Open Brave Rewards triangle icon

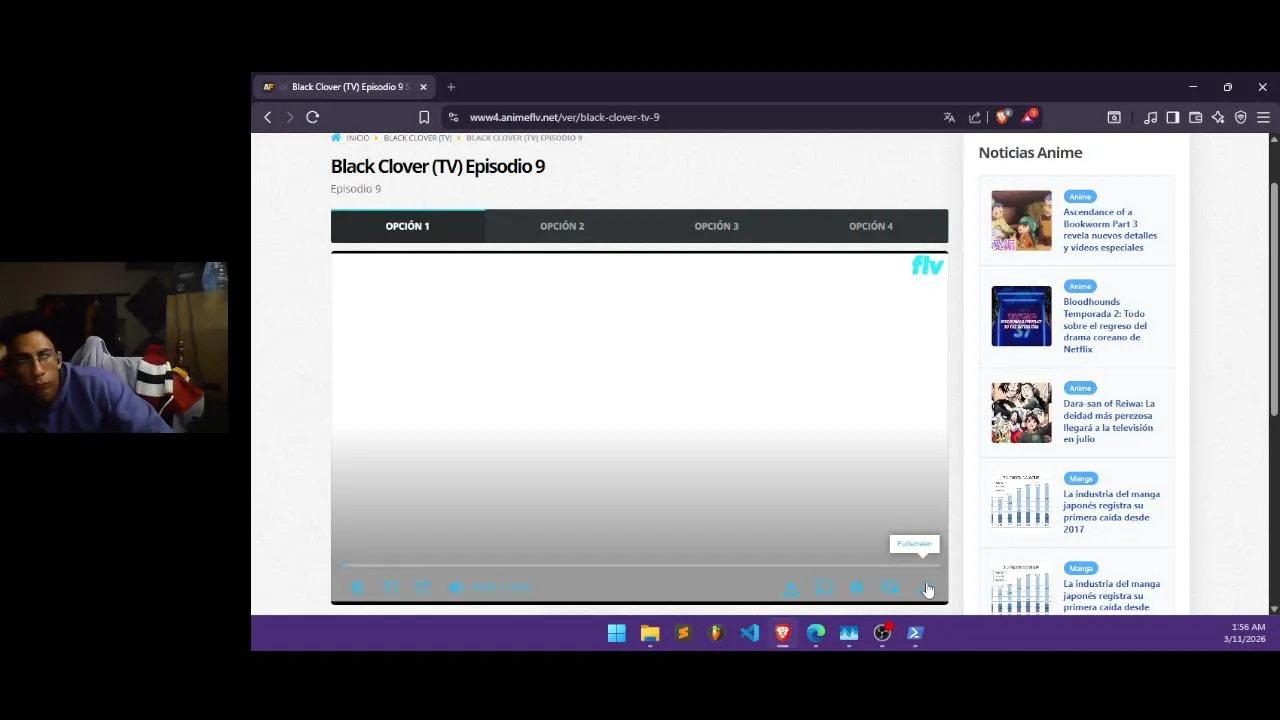1028,117
